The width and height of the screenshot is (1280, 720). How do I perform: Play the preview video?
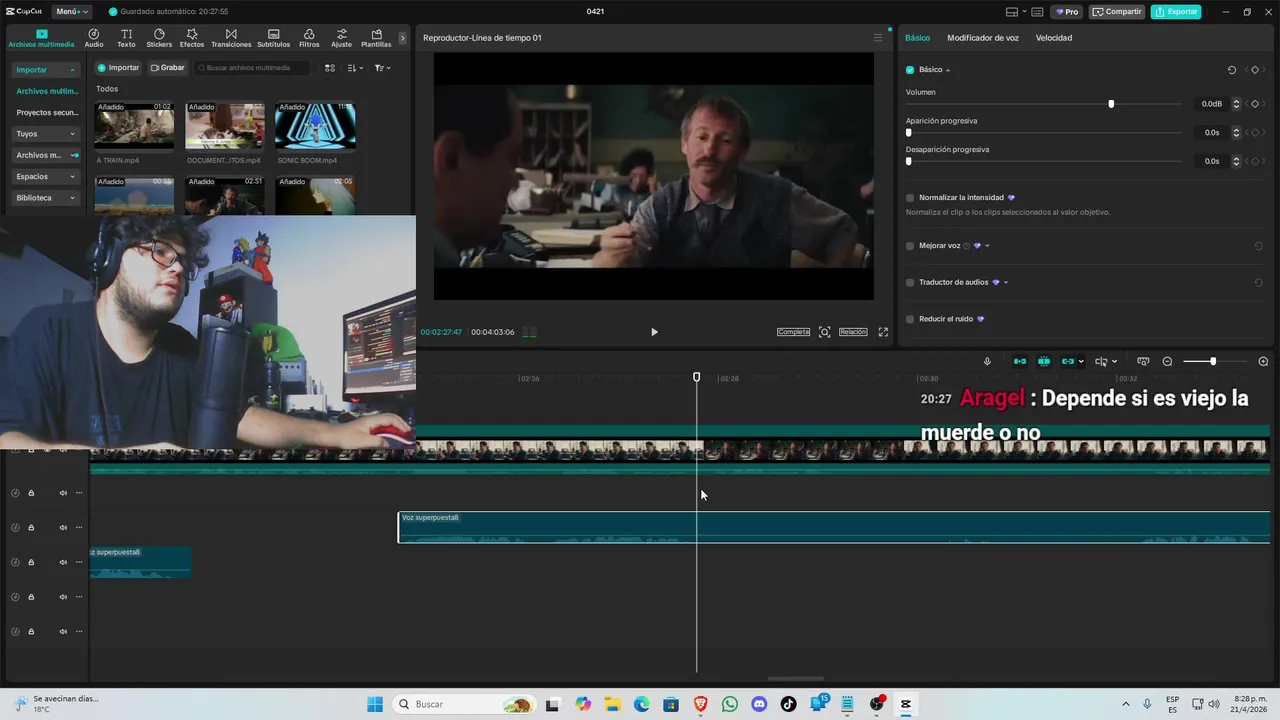click(654, 332)
